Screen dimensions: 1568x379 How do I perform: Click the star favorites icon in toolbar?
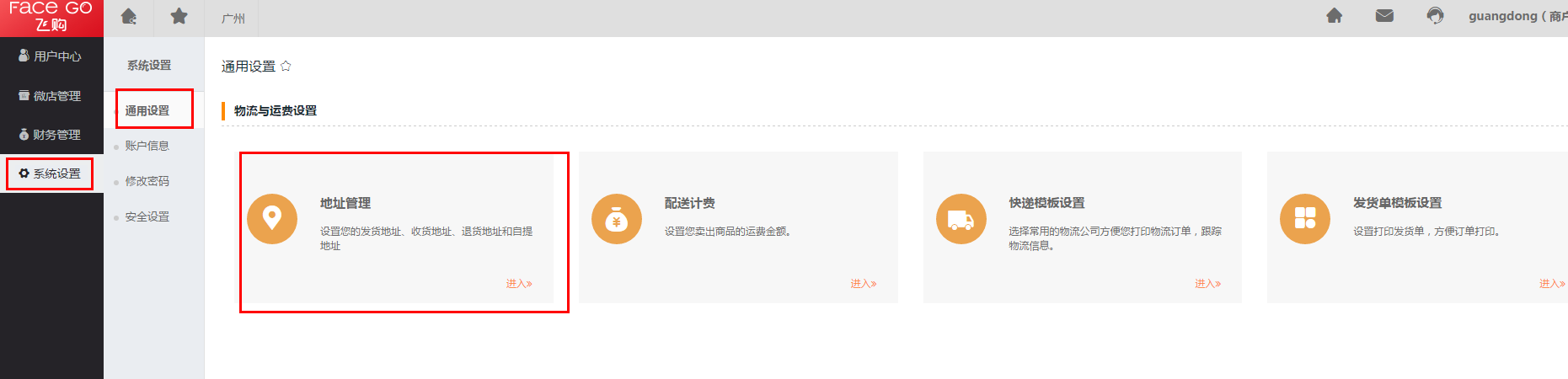pos(179,17)
